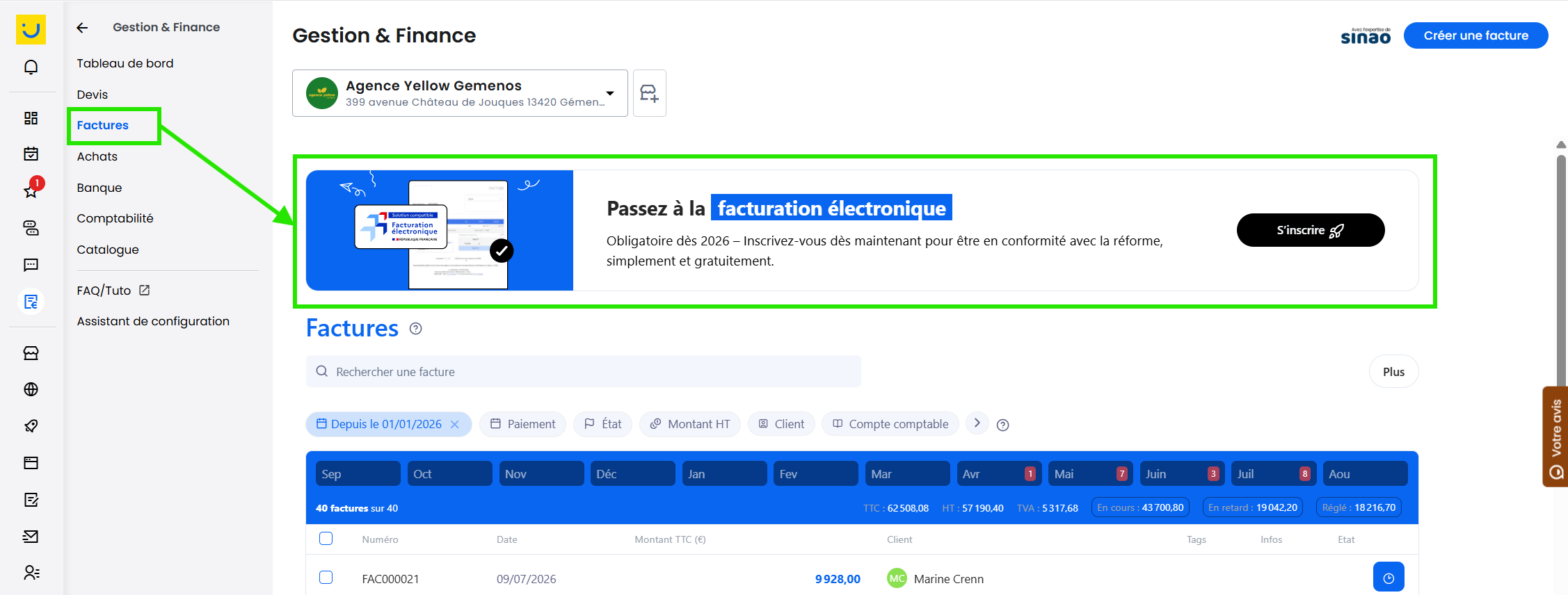The width and height of the screenshot is (1568, 595).
Task: Open Comptabilité in the side menu
Action: [x=115, y=218]
